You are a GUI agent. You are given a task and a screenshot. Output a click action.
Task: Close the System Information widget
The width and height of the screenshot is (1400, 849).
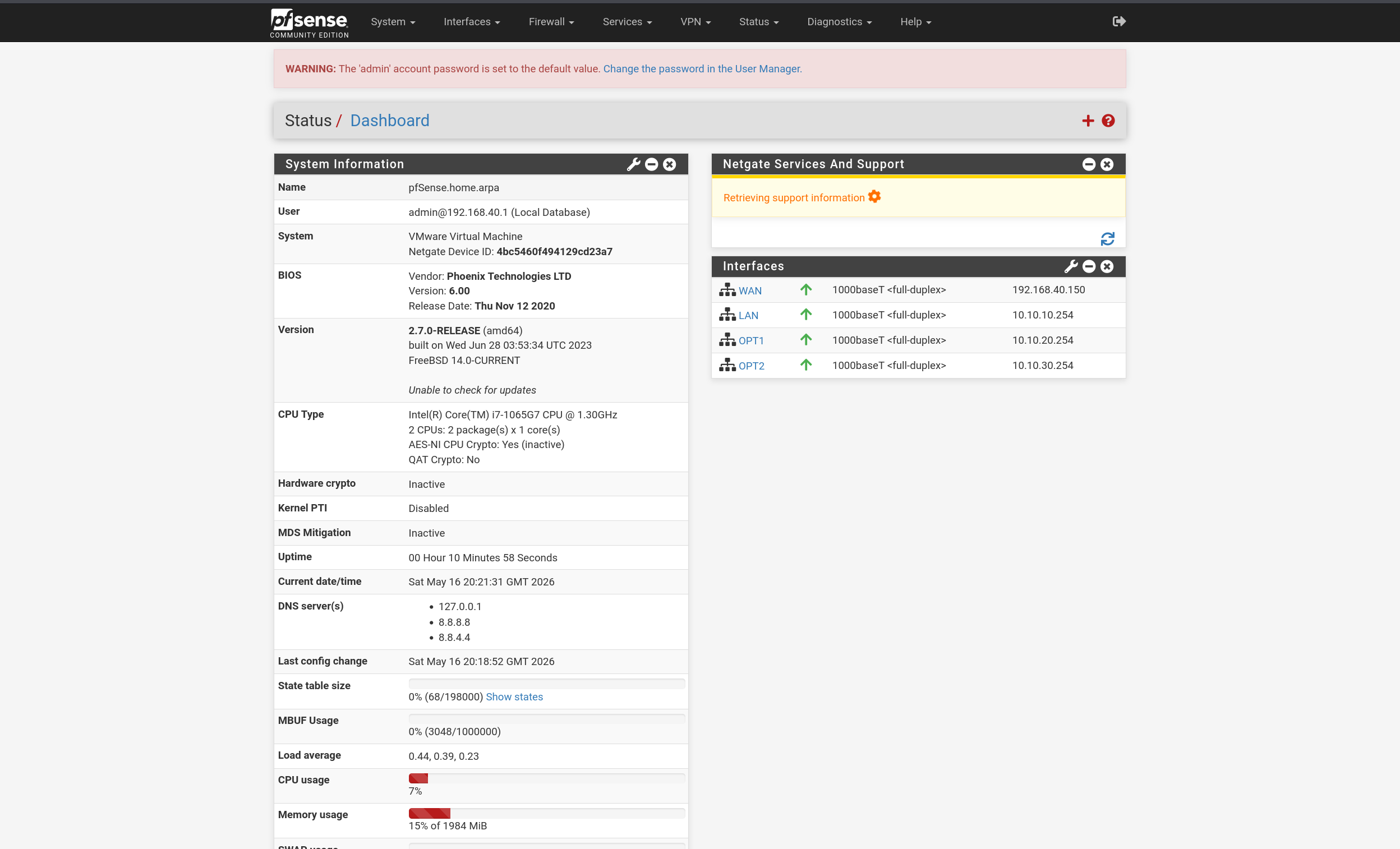coord(670,164)
